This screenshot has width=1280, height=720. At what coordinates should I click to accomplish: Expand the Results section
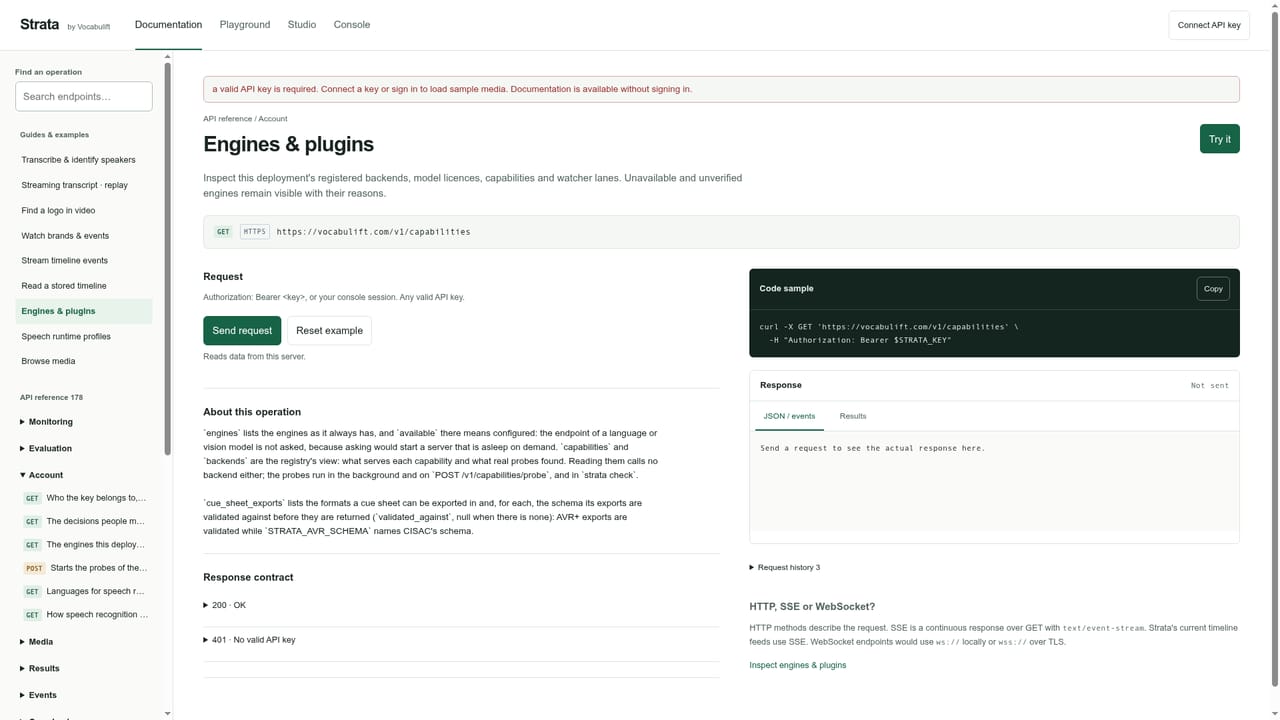click(x=84, y=668)
